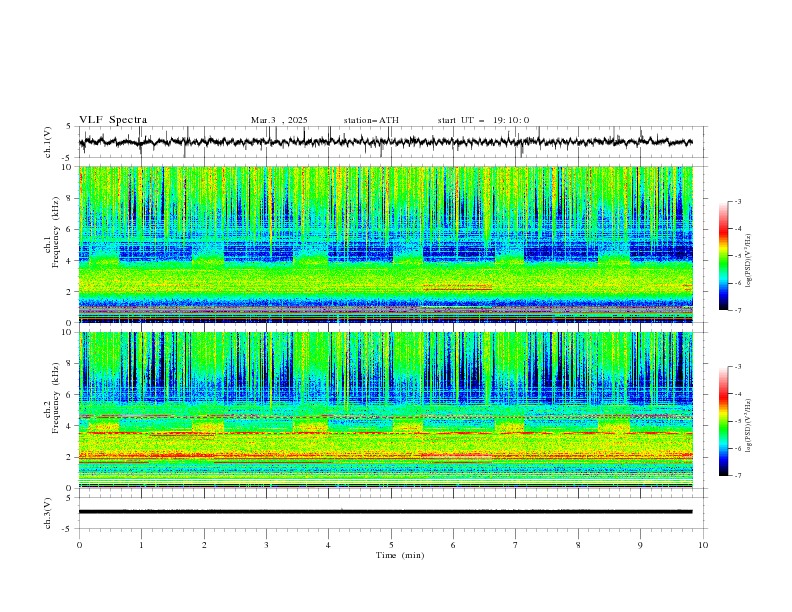This screenshot has height=612, width=792.
Task: Click the ch.2 spectrogram color bar
Action: pyautogui.click(x=723, y=421)
